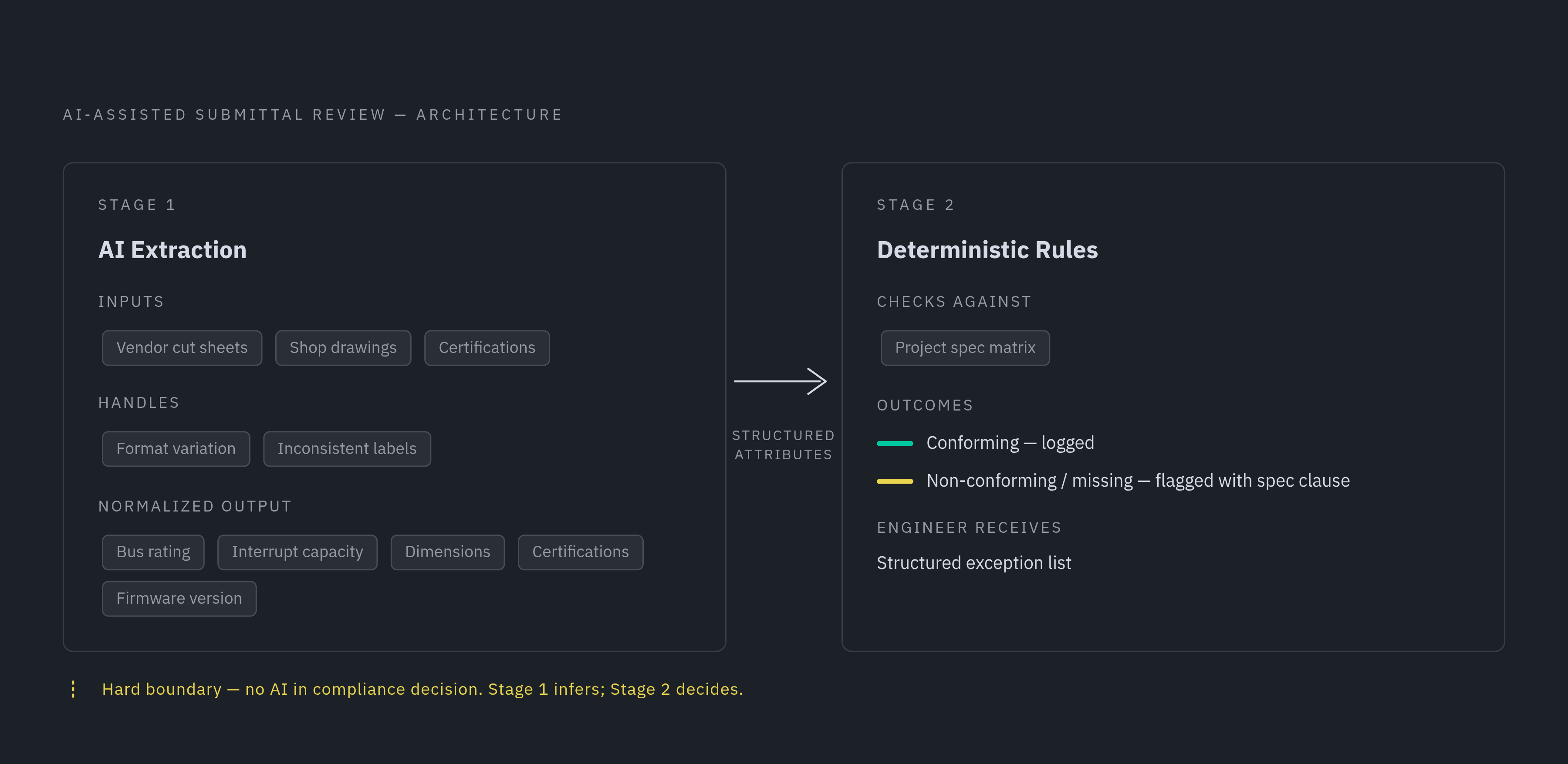Screen dimensions: 1568x764
Task: Click the ENGINEER RECEIVES label
Action: (969, 527)
